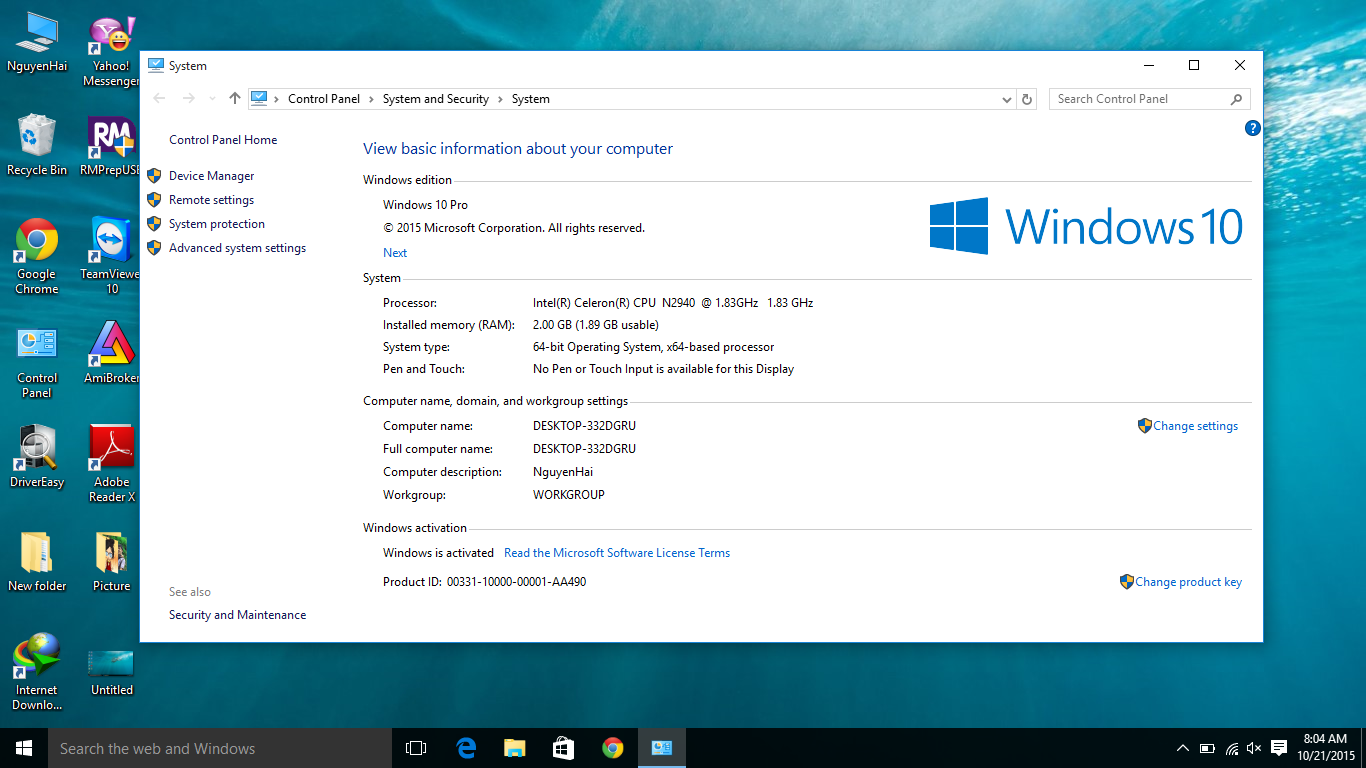Expand the address bar history dropdown
Screen dimensions: 1366x768
click(1006, 99)
